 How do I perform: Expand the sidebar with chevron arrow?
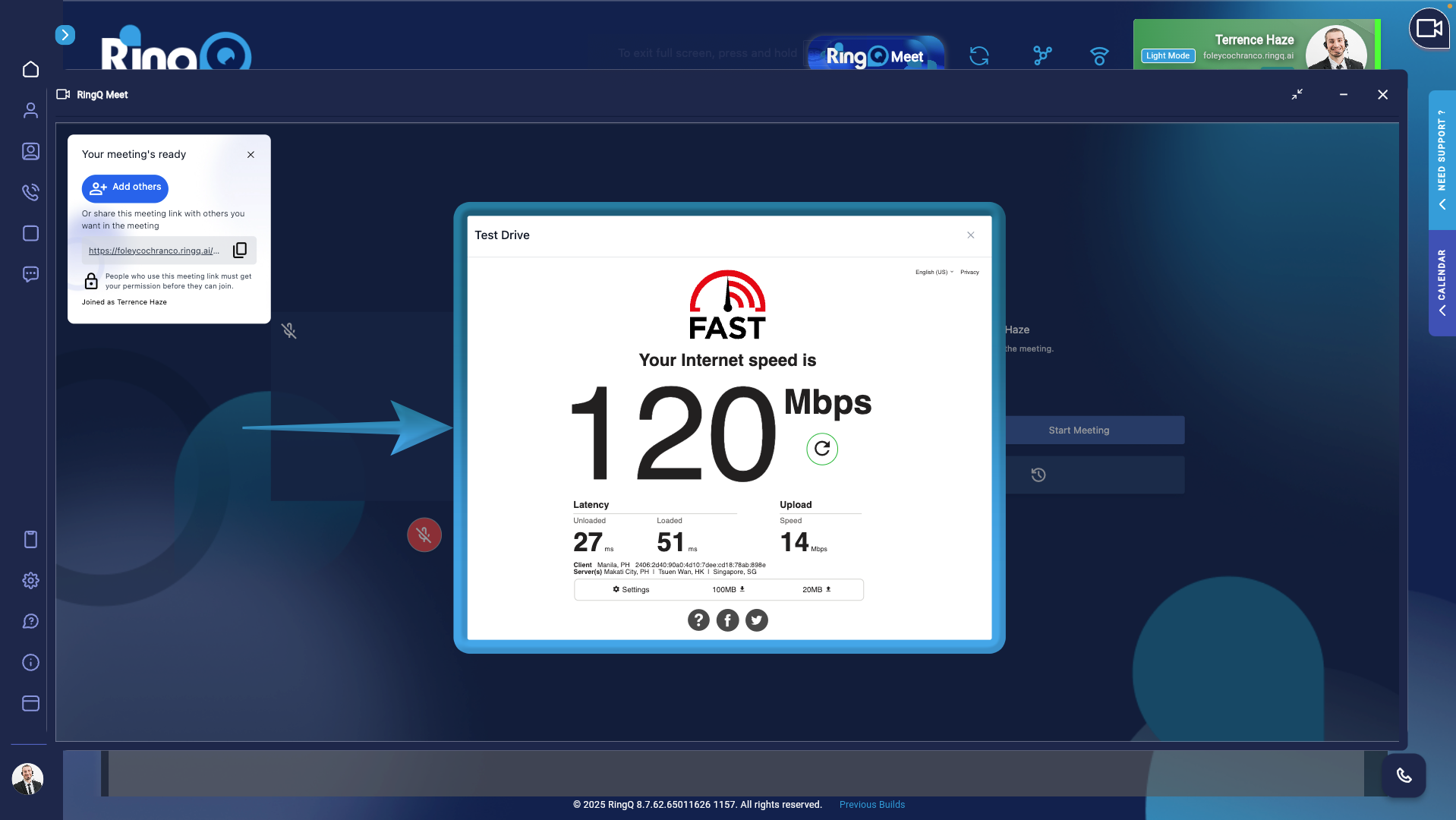65,35
